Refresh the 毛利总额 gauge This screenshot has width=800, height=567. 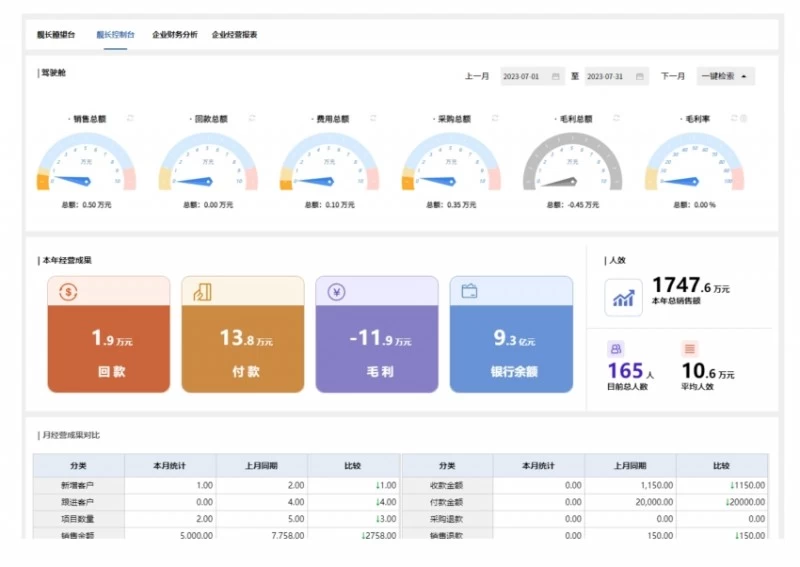615,118
